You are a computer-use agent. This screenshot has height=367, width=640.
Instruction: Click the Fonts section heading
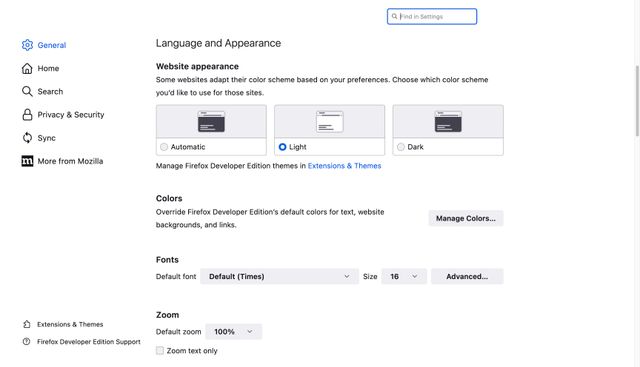(167, 260)
